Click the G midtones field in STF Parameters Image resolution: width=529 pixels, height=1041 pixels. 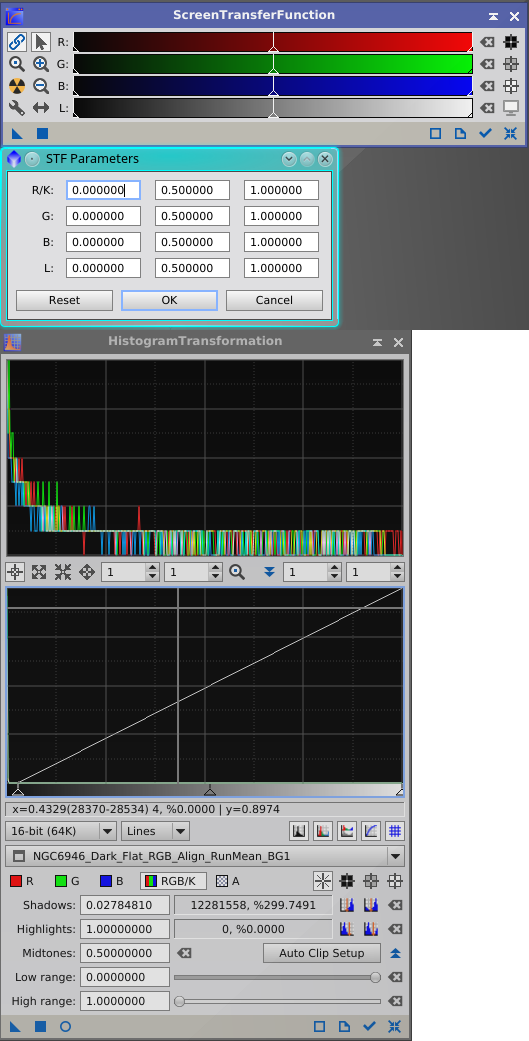[x=192, y=216]
